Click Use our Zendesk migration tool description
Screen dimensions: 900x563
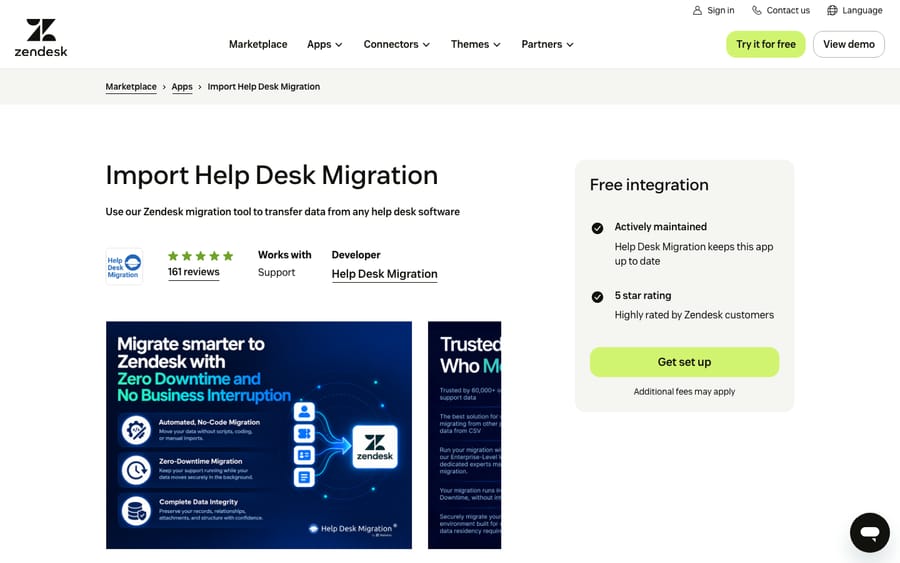[282, 212]
